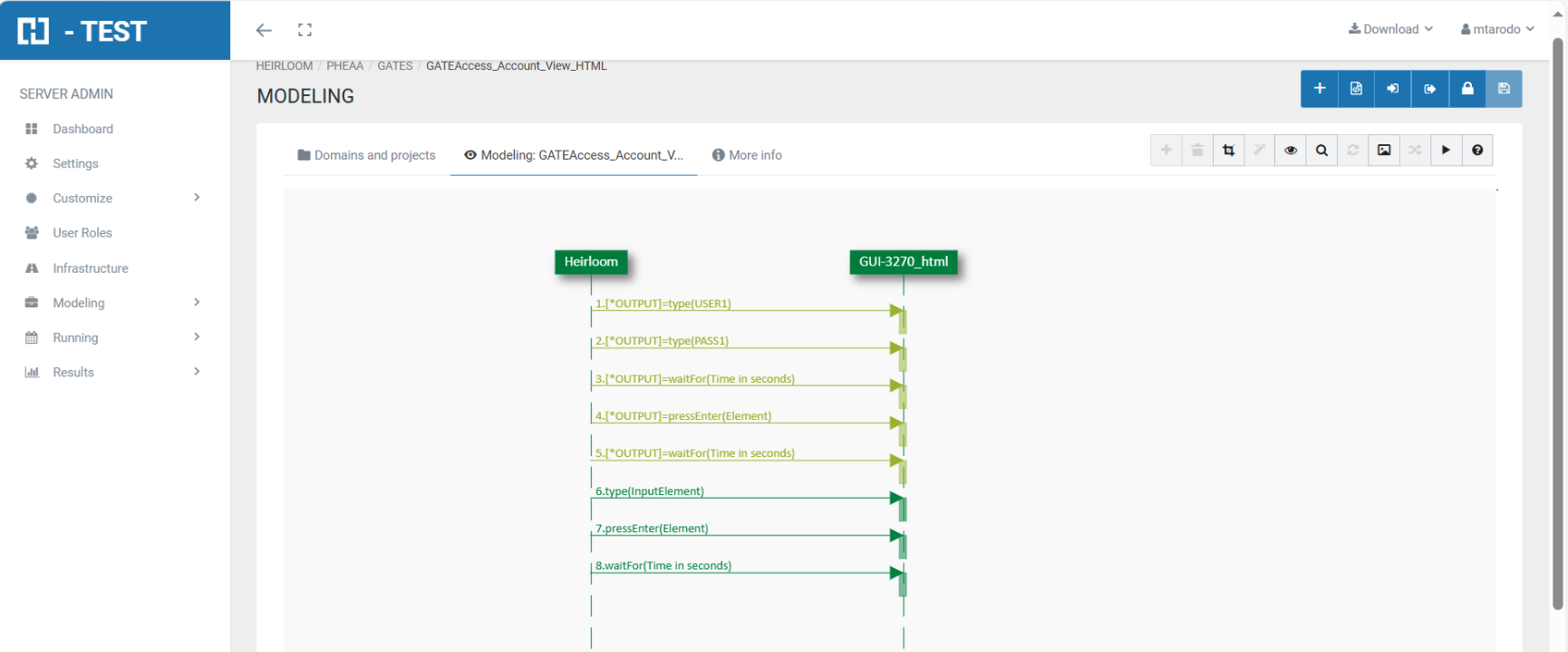Viewport: 1568px width, 652px height.
Task: Toggle fullscreen view icon
Action: [x=305, y=30]
